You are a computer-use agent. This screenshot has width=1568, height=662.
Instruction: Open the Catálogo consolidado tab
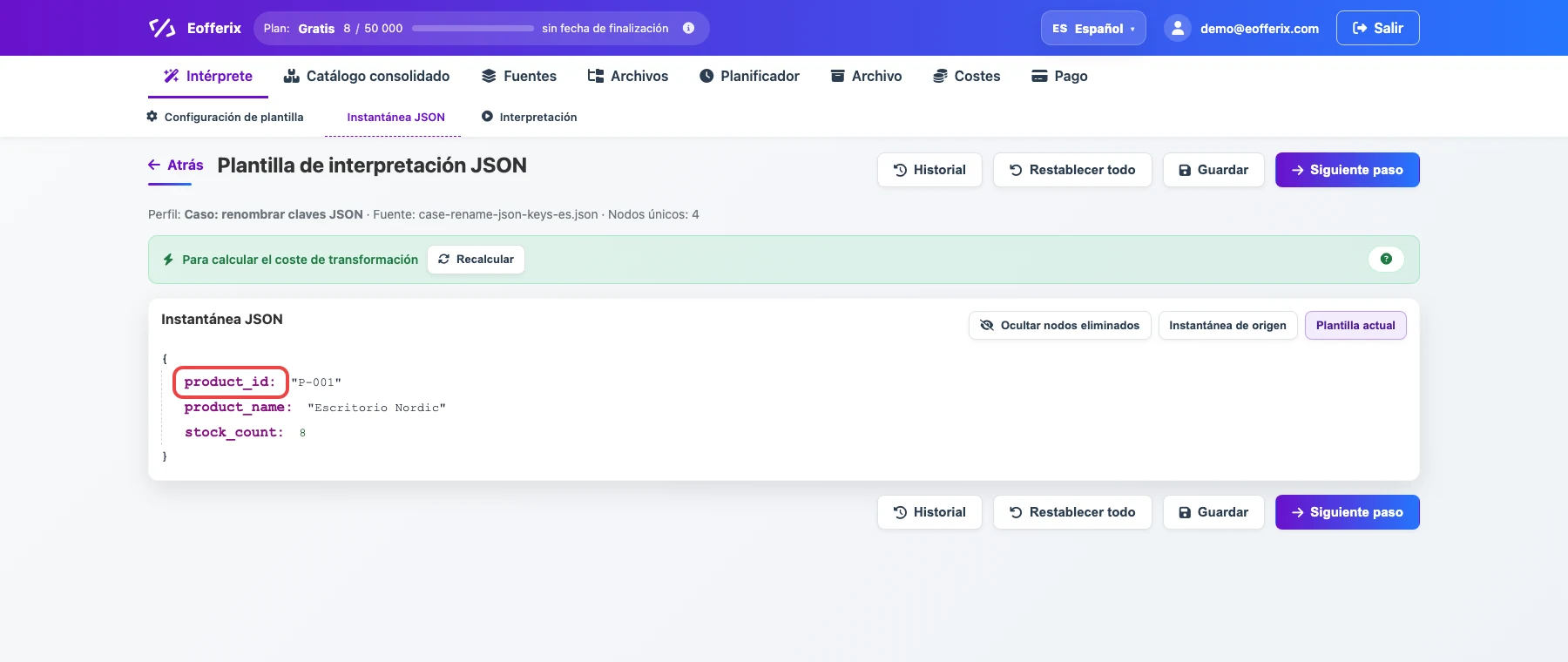pyautogui.click(x=367, y=76)
